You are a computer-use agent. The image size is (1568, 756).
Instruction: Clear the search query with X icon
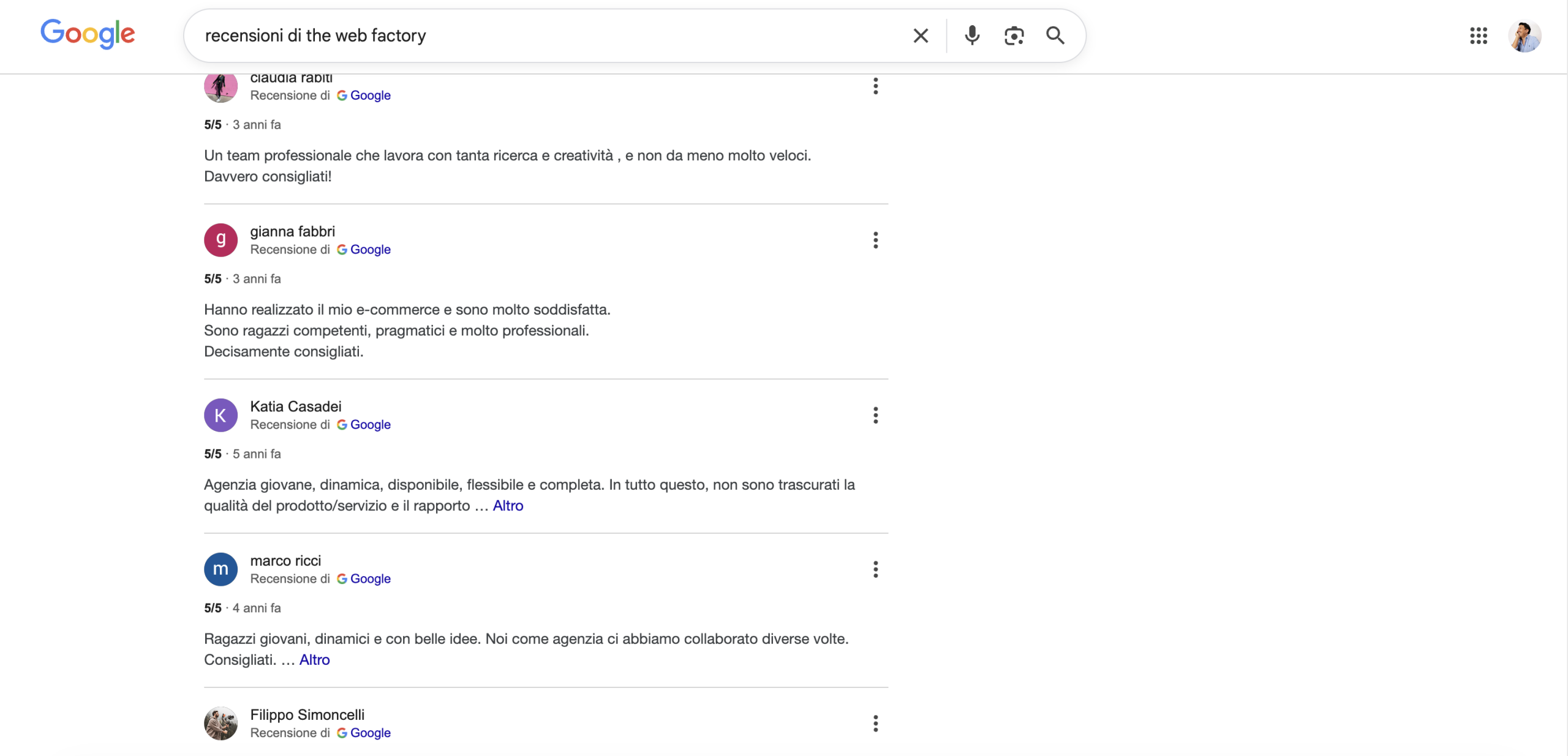click(920, 36)
